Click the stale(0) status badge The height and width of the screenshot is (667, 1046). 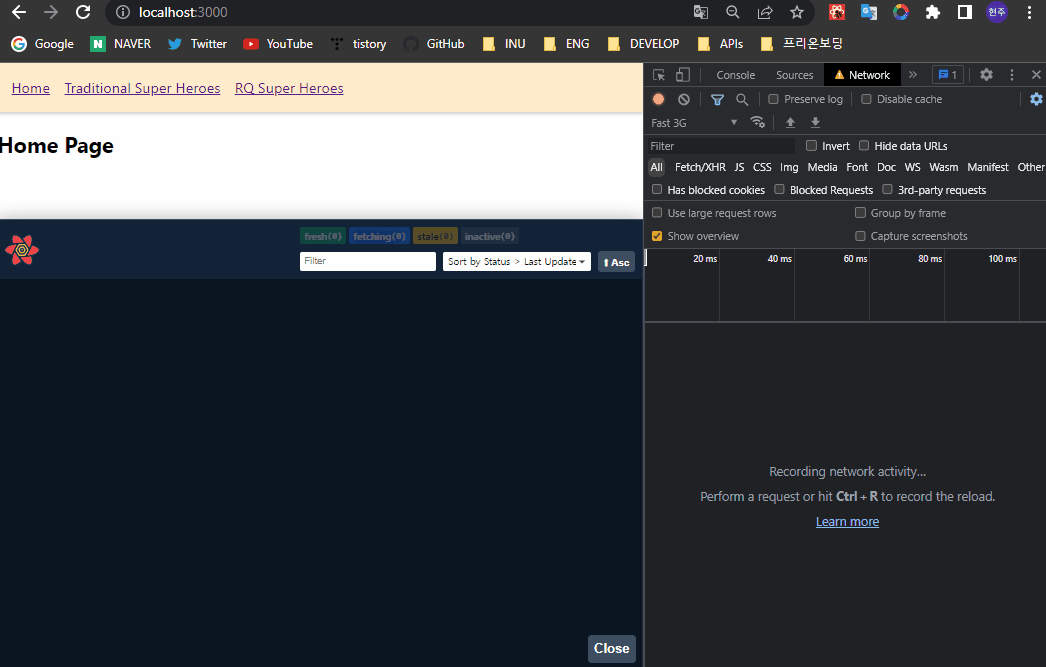pos(435,236)
